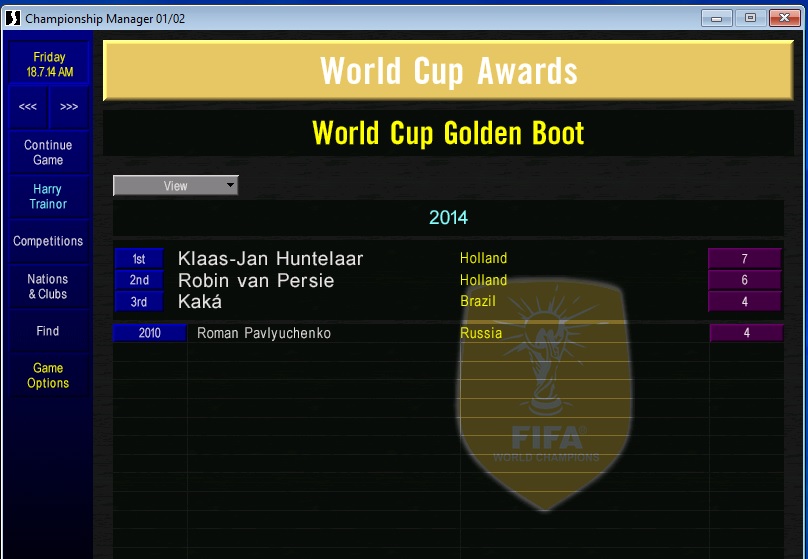The width and height of the screenshot is (808, 559).
Task: Click the World Cup Golden Boot title
Action: point(448,133)
